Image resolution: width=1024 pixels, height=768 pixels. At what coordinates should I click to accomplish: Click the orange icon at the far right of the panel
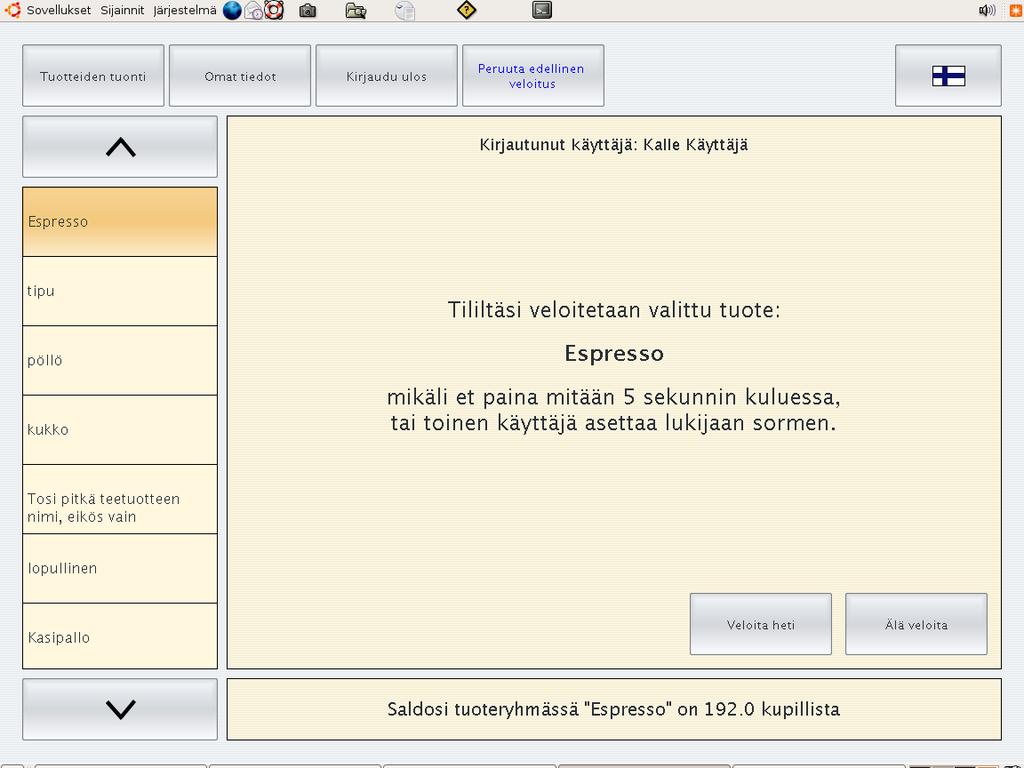[x=1016, y=10]
